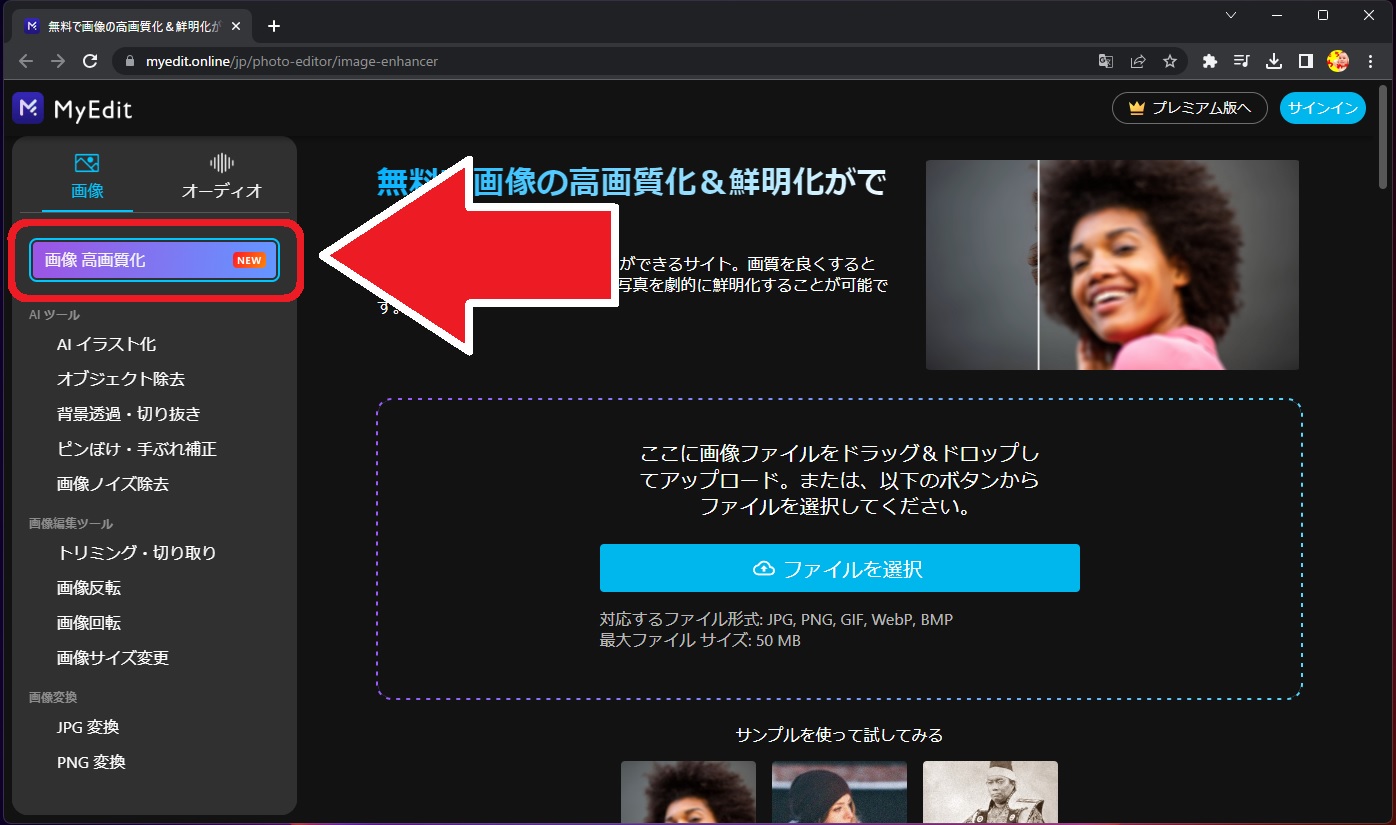Open the media controls icon

1242,61
